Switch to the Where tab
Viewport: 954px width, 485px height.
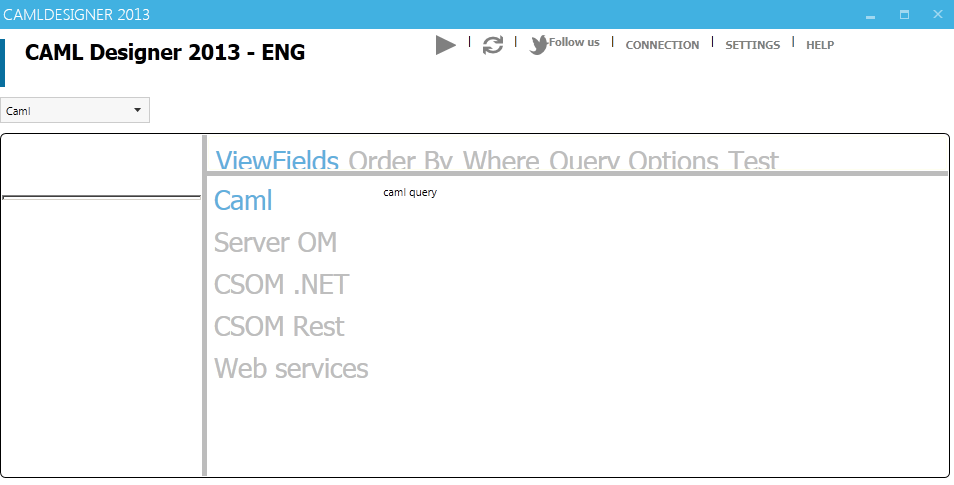pyautogui.click(x=501, y=161)
